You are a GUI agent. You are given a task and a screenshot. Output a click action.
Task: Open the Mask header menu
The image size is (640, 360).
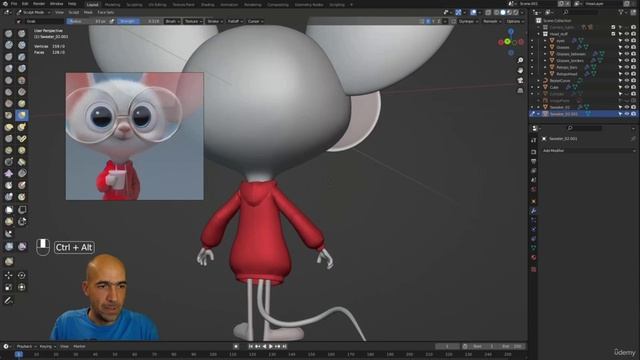(88, 12)
